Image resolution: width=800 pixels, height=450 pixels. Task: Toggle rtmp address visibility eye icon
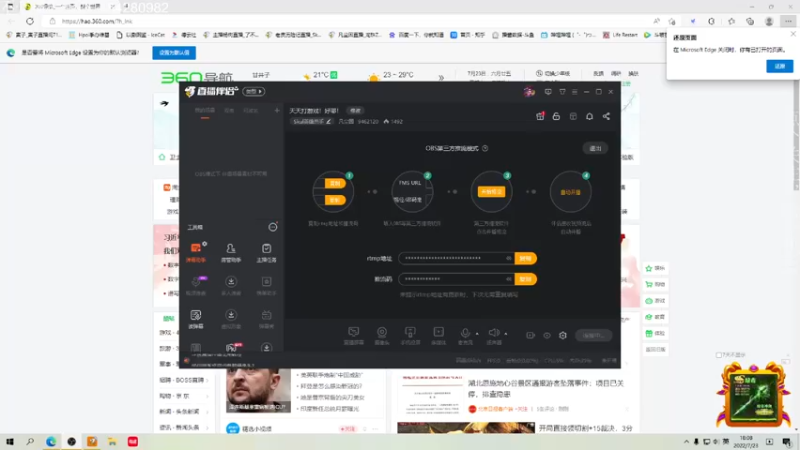tap(509, 258)
